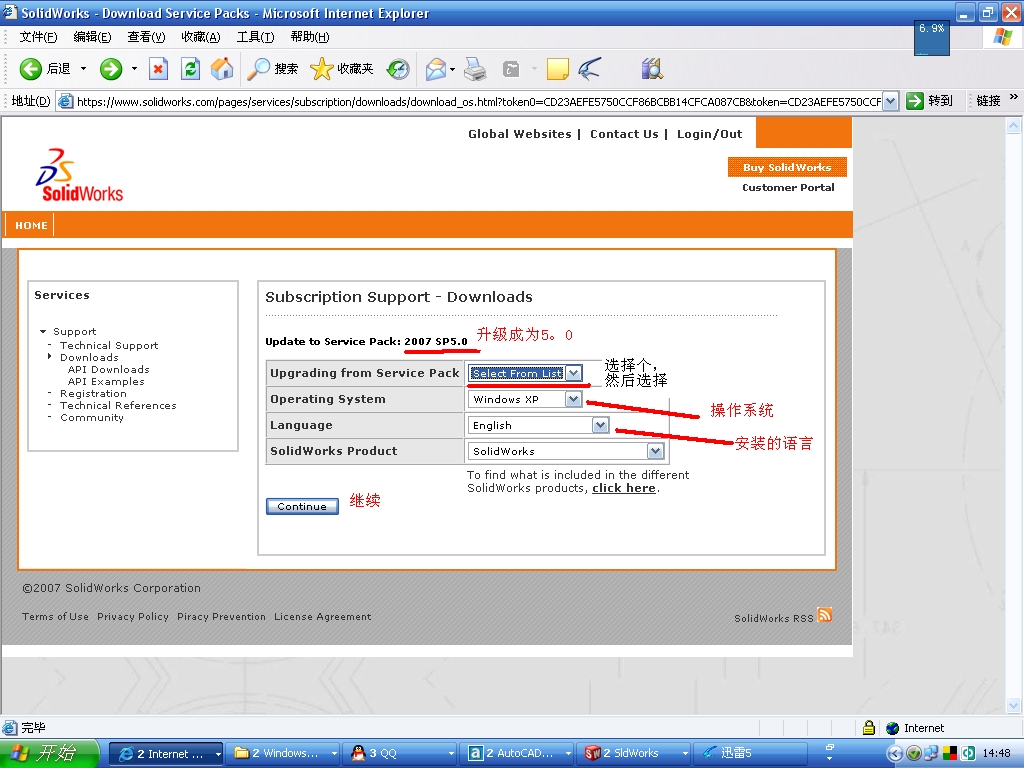Click the License Agreement footer link

[323, 616]
